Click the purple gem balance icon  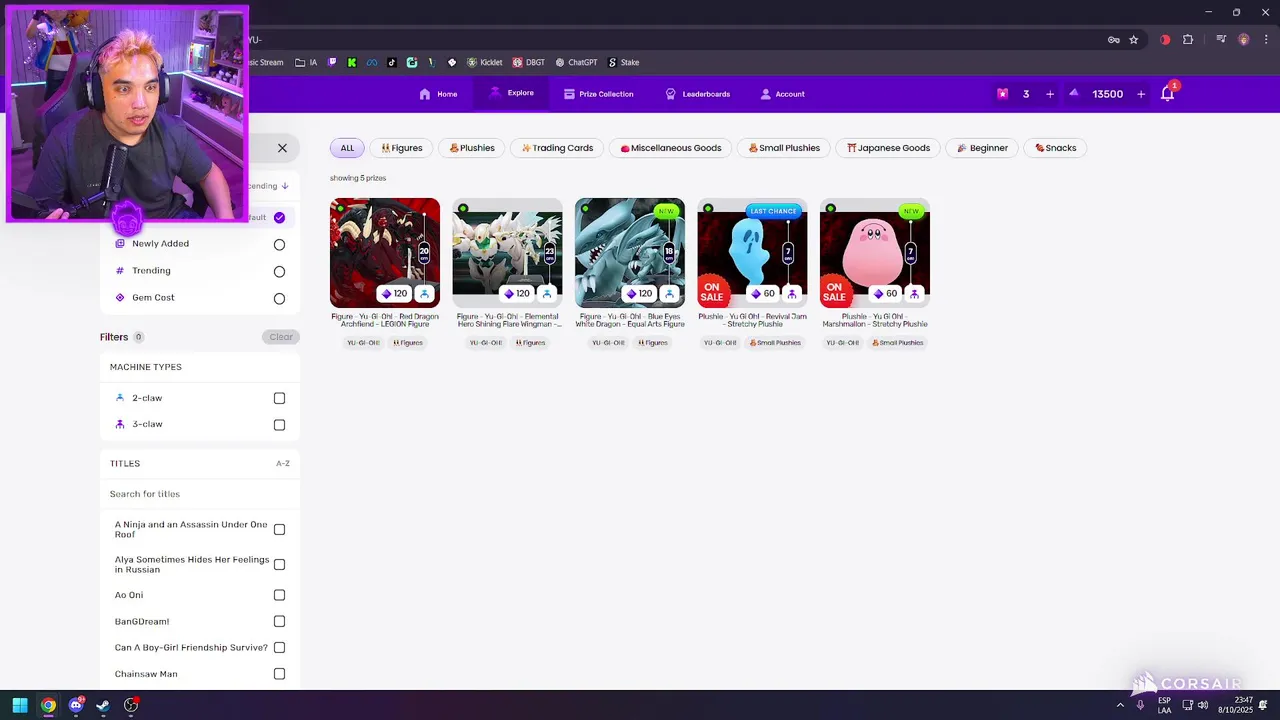(x=1074, y=93)
